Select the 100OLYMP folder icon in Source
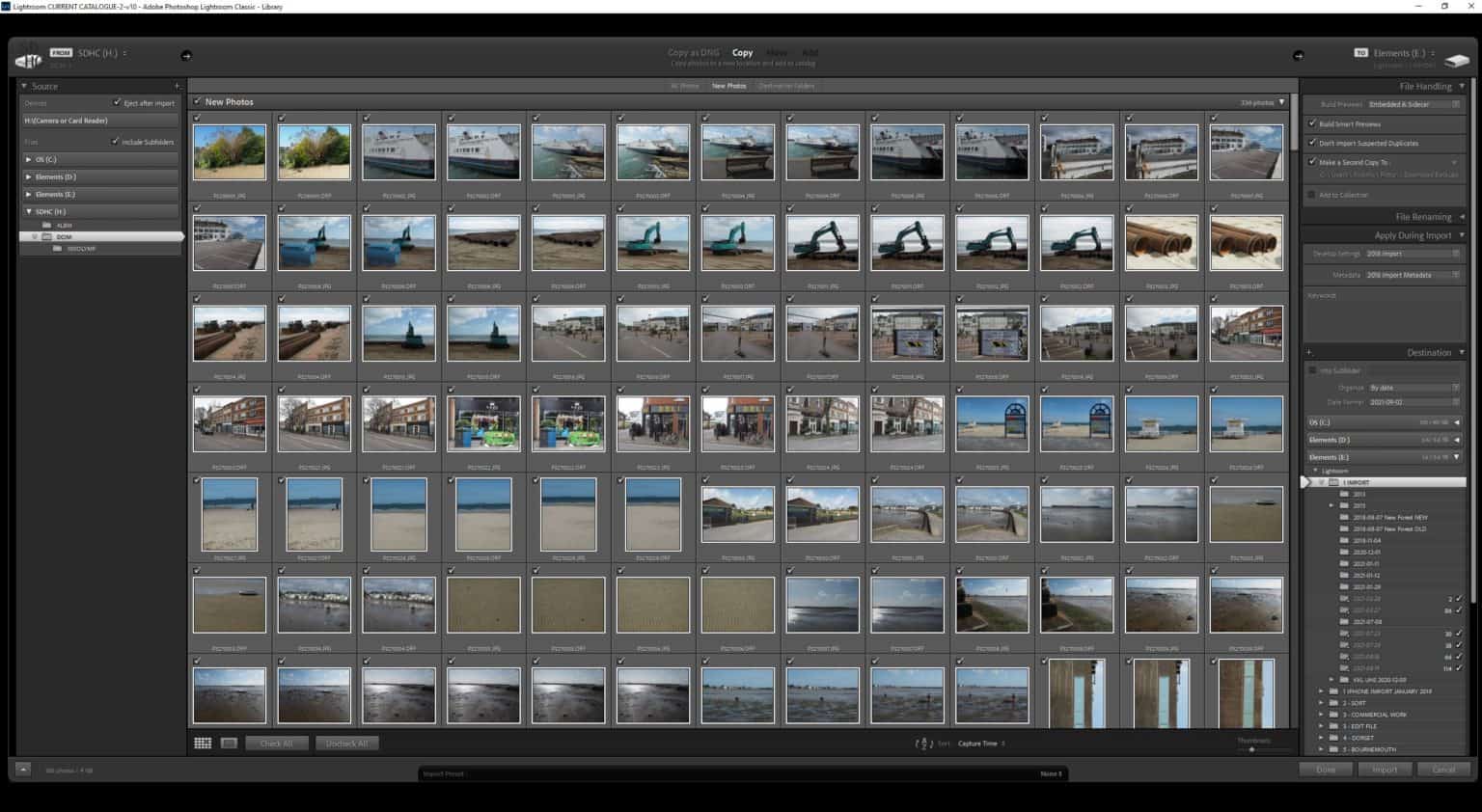 point(58,248)
